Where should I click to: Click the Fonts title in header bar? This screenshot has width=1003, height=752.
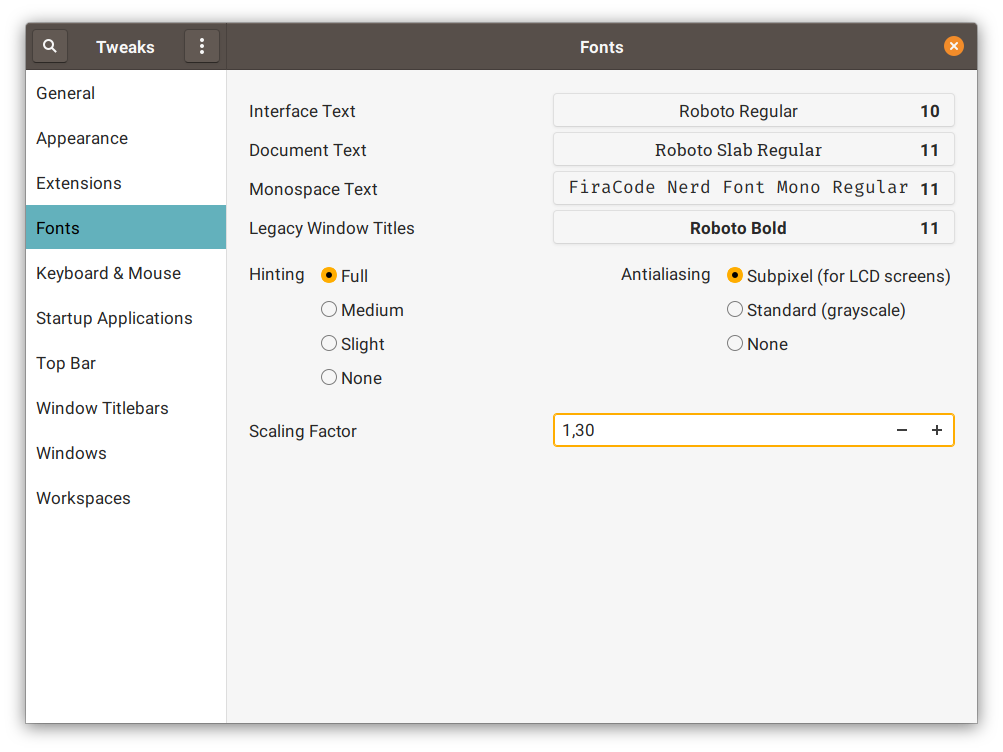[601, 47]
